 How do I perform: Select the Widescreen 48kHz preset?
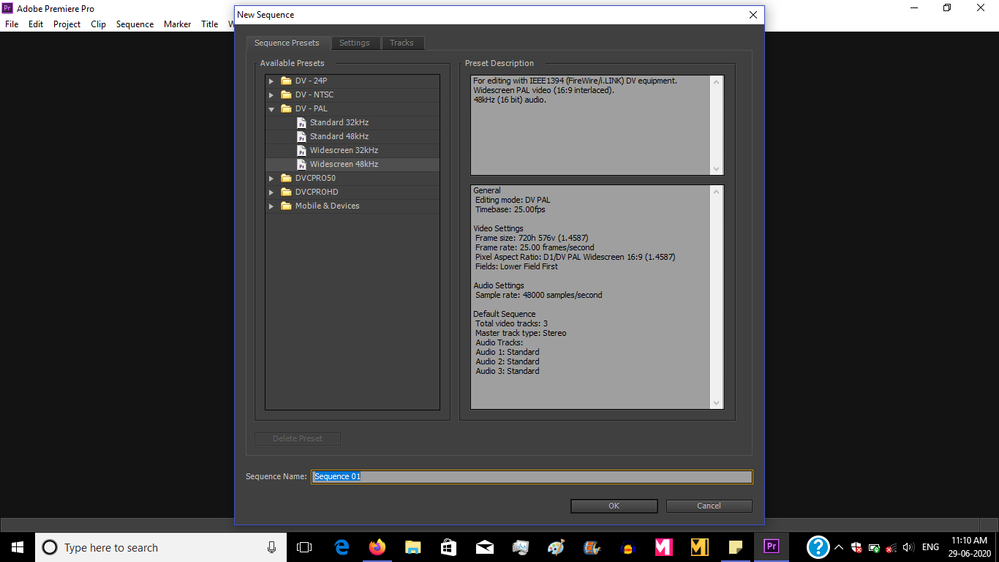tap(344, 164)
